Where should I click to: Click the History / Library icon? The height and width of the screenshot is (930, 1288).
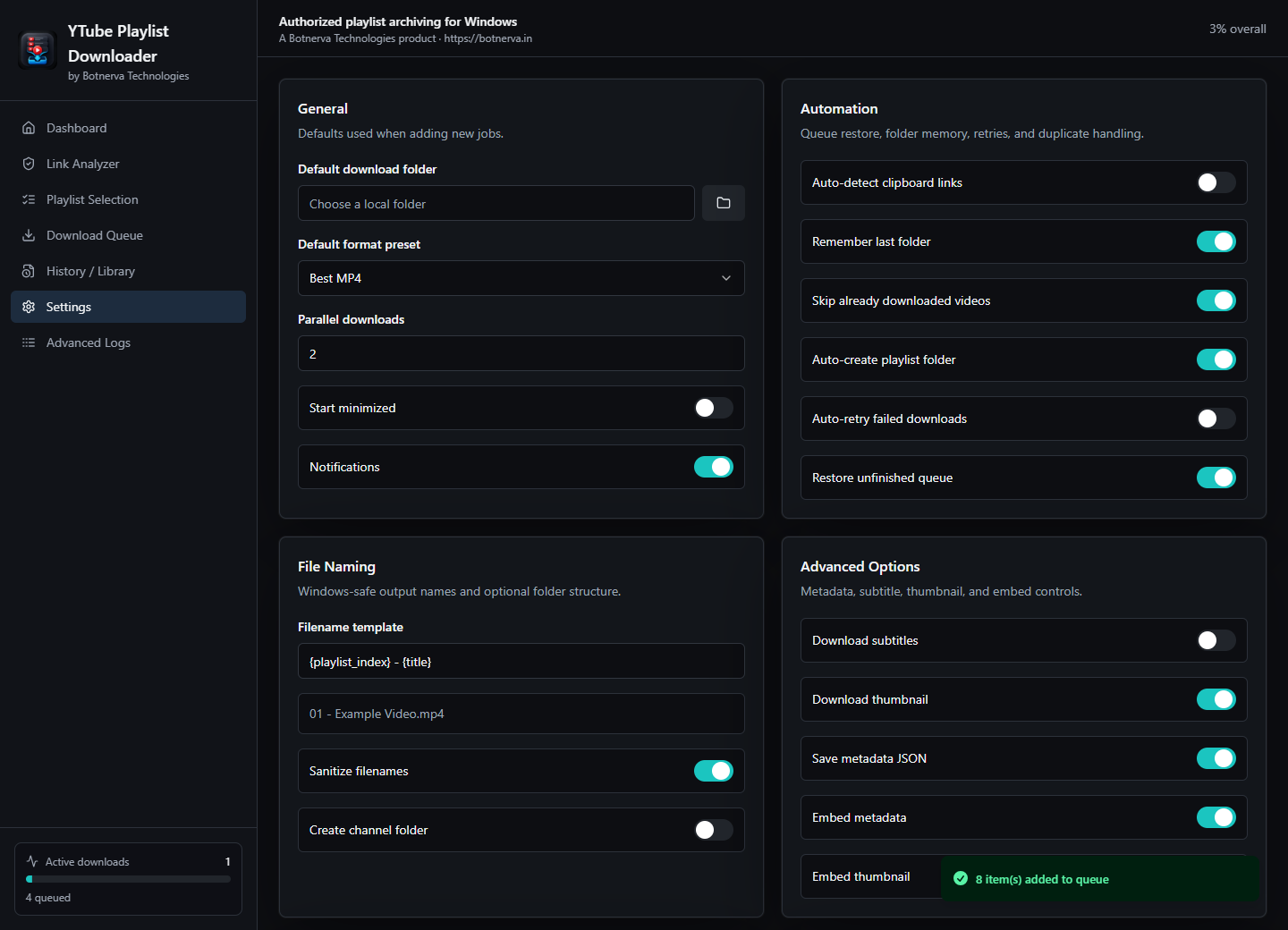coord(29,271)
